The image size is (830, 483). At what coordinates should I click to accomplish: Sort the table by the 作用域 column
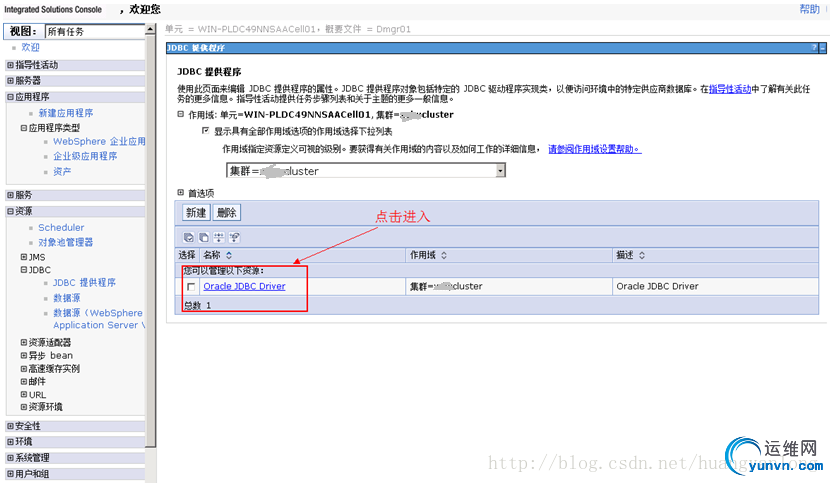pos(444,255)
